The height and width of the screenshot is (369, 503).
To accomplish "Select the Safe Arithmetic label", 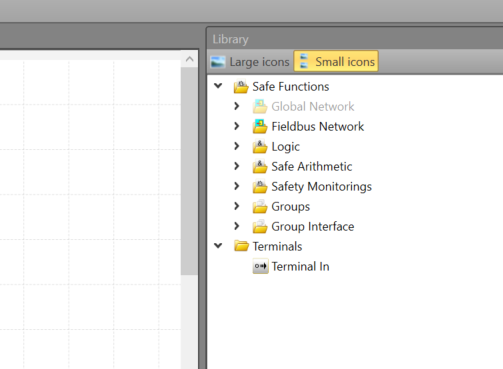I will click(x=312, y=167).
